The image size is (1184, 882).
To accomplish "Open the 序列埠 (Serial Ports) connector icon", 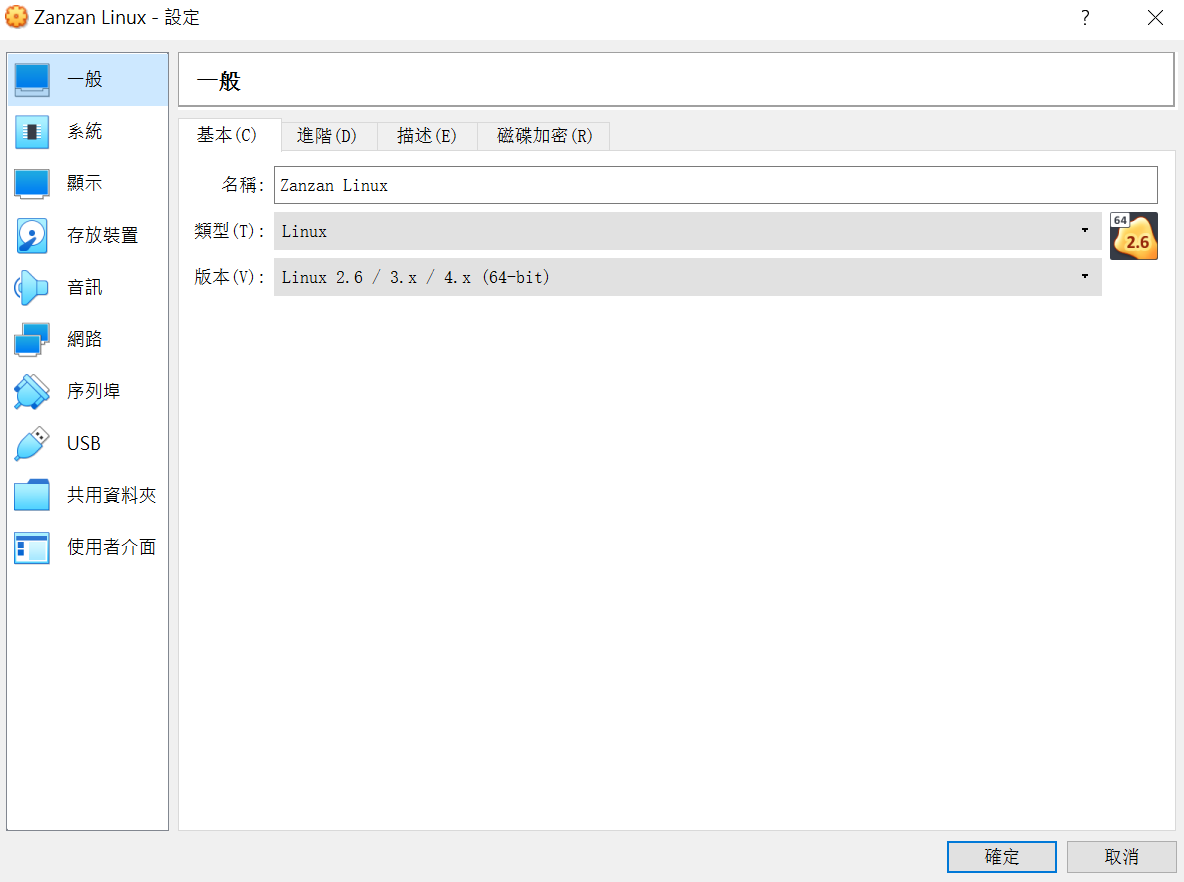I will [32, 391].
